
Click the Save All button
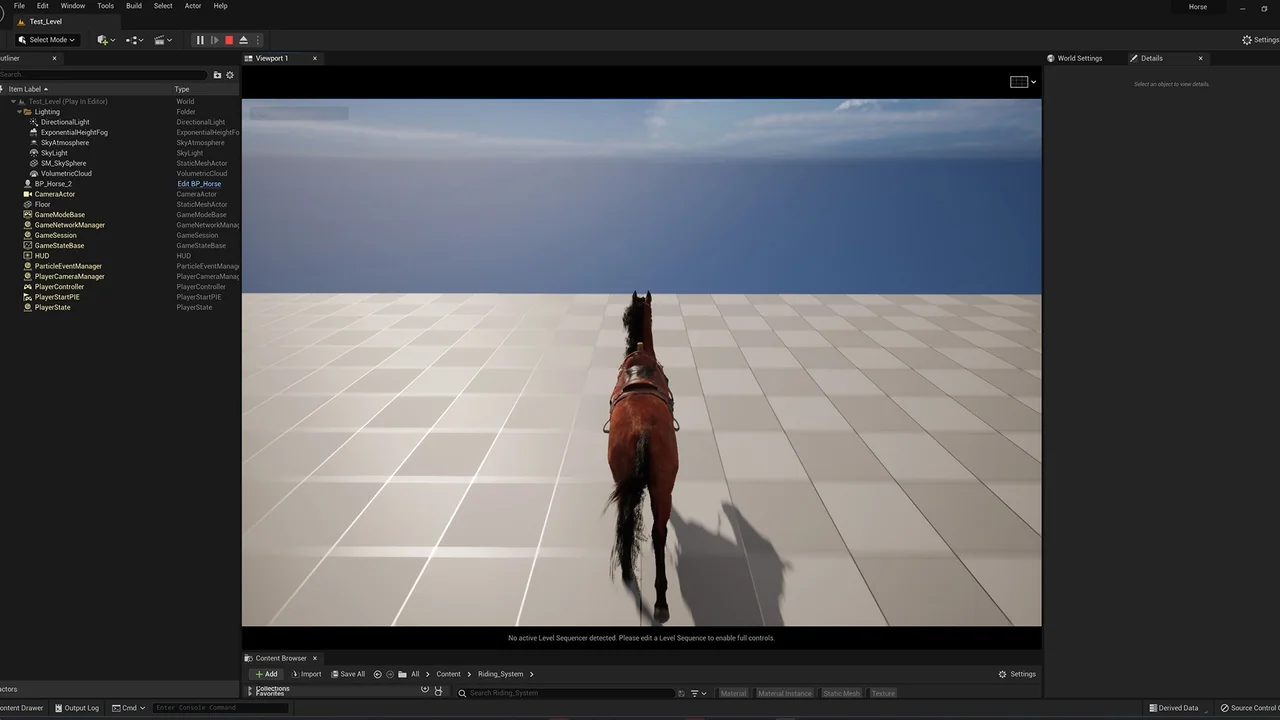[x=348, y=674]
